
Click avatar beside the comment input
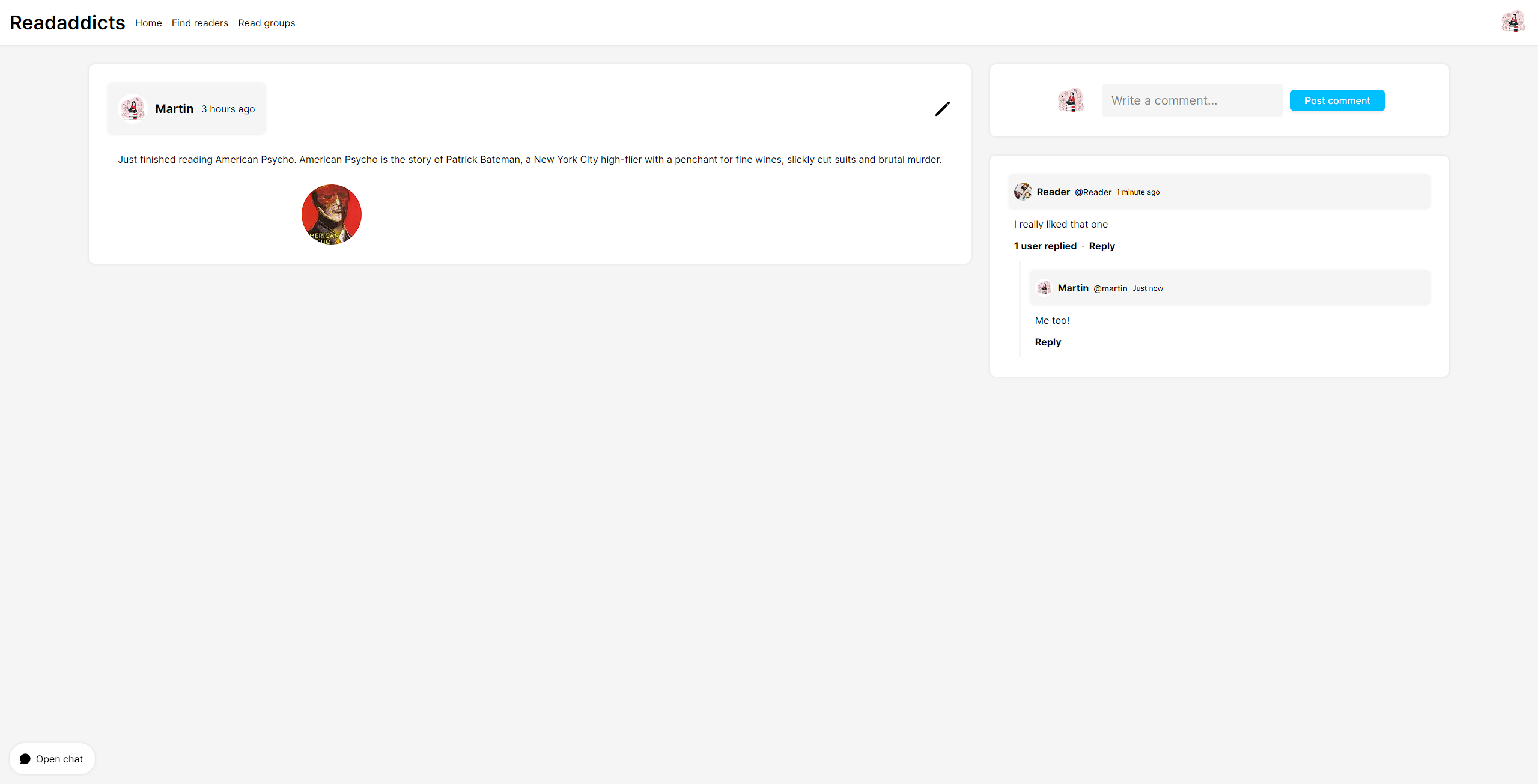point(1071,100)
